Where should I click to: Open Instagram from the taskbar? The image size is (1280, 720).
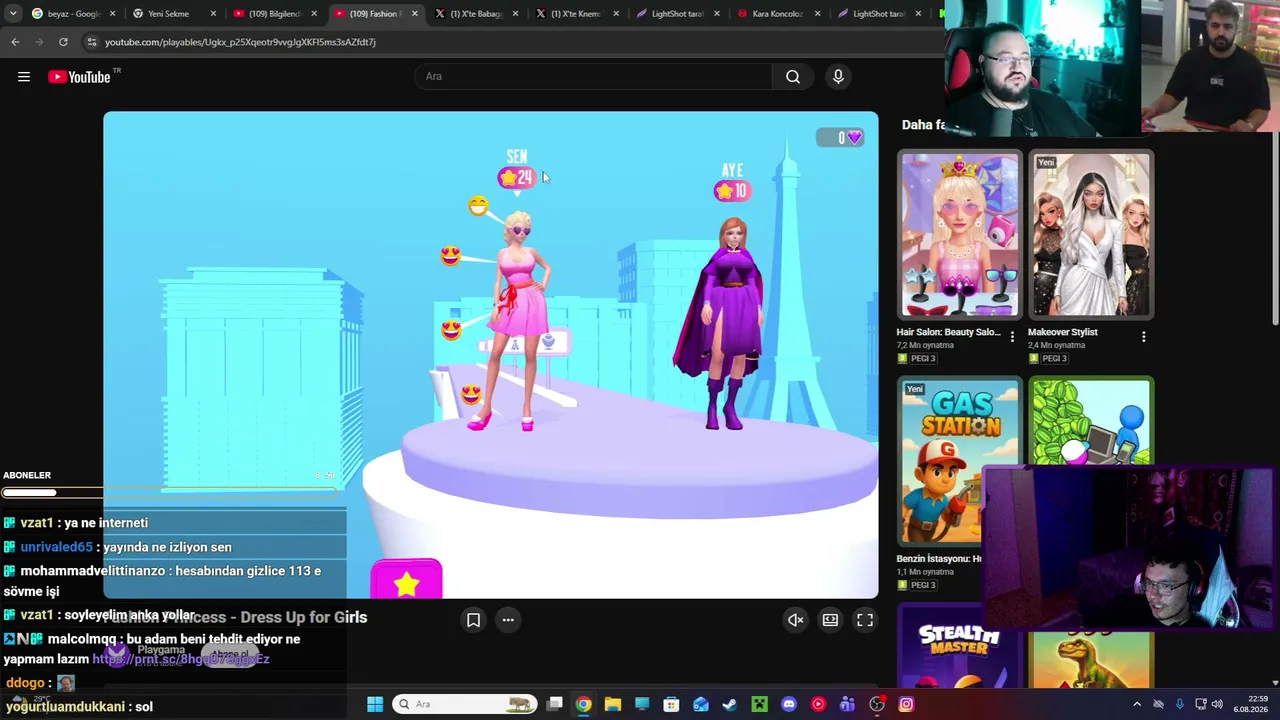906,704
